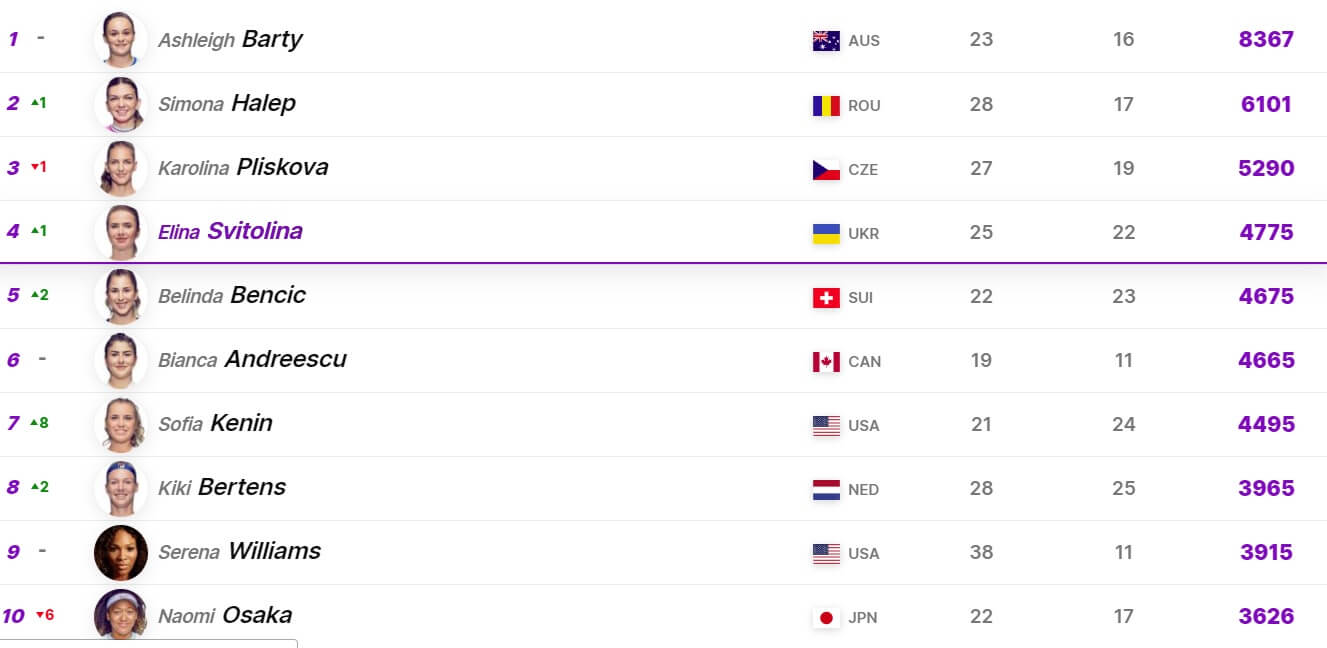Click Naomi Osaka's points value 3626

point(1266,616)
